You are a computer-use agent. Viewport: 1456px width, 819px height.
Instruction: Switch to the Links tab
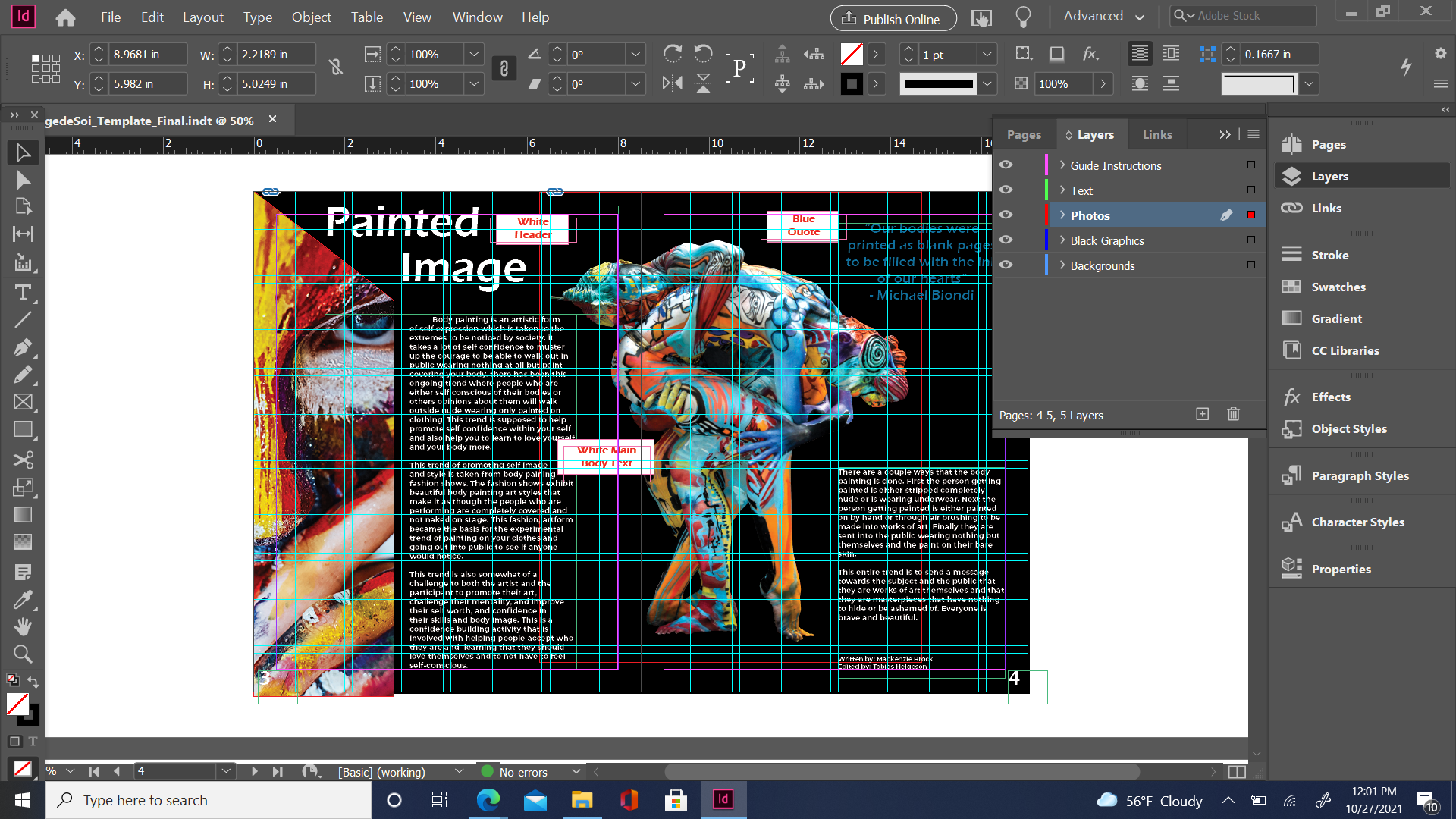[x=1157, y=134]
